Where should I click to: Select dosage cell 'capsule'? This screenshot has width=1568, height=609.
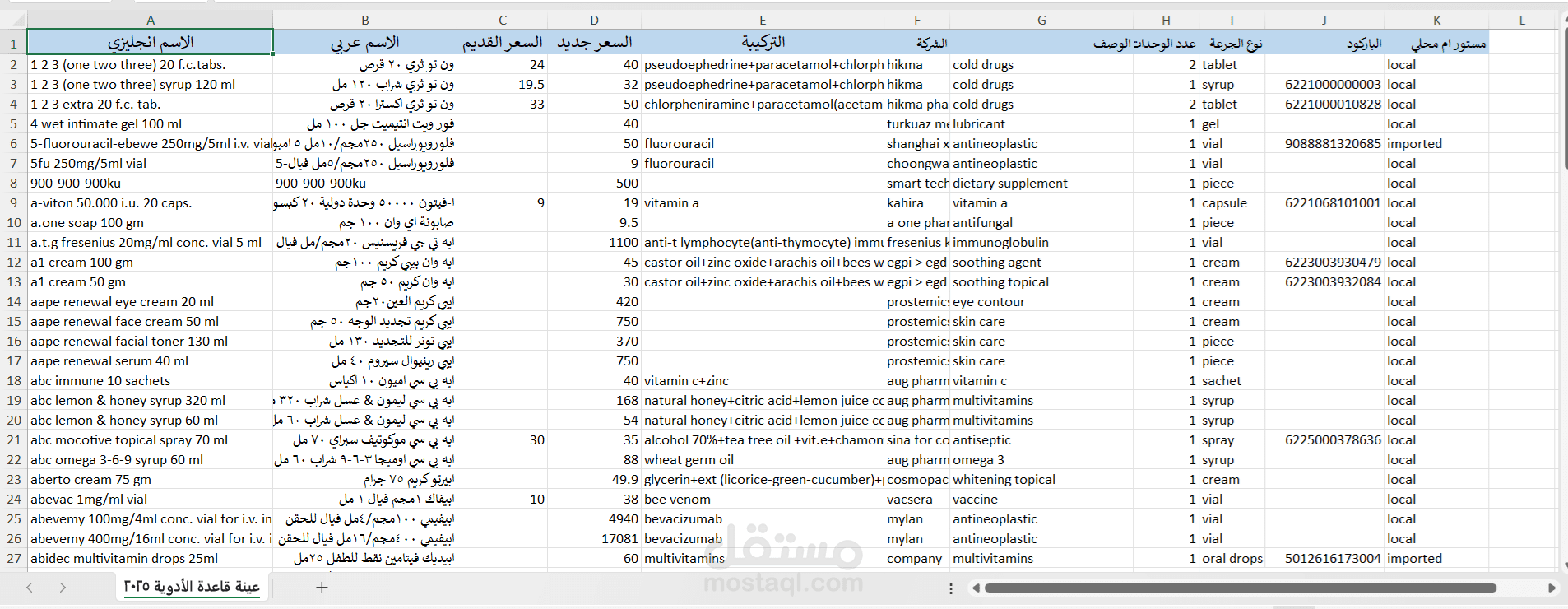(x=1232, y=202)
